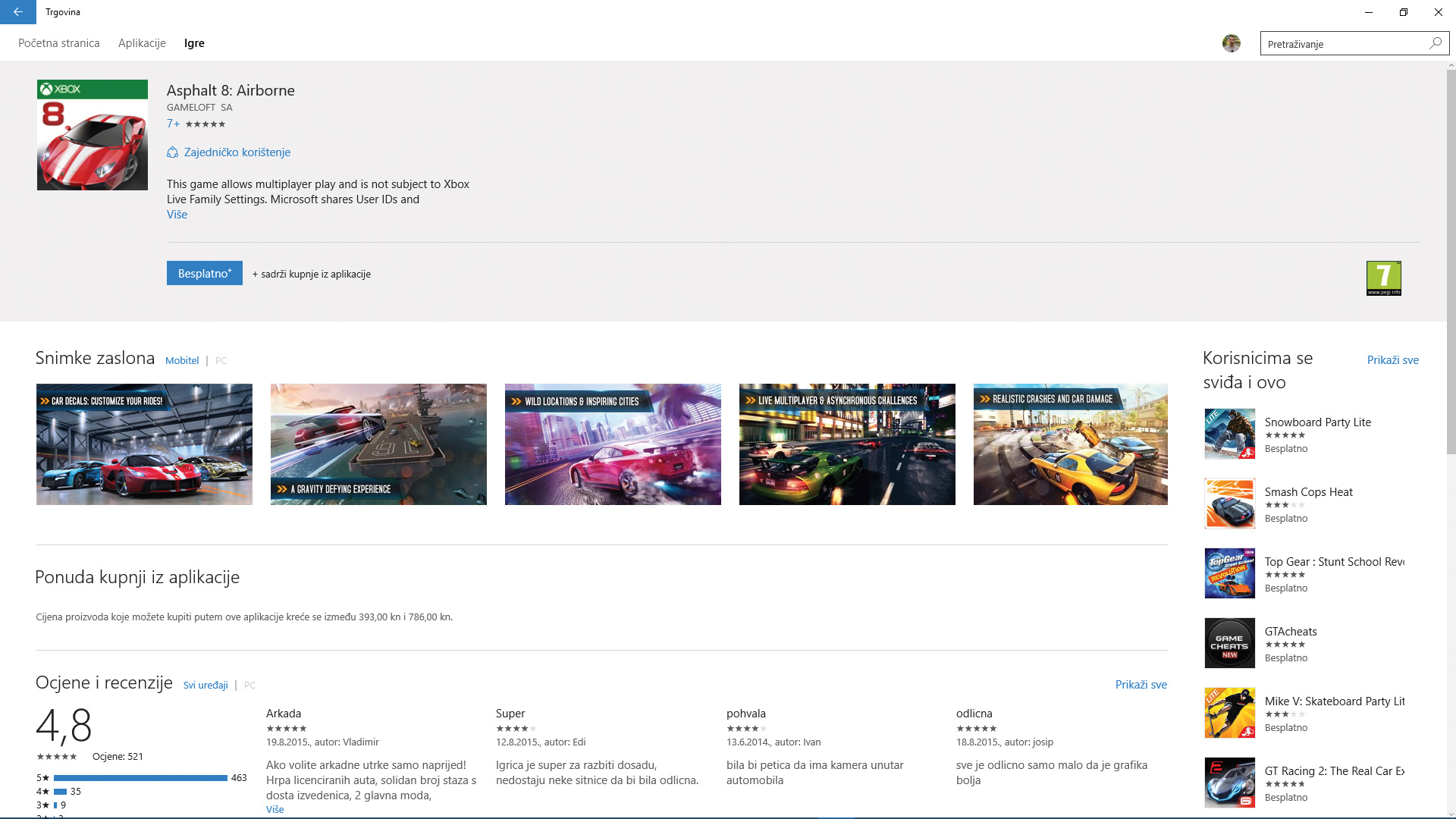Filter reviews by Svi uređaji
This screenshot has height=819, width=1456.
click(206, 686)
